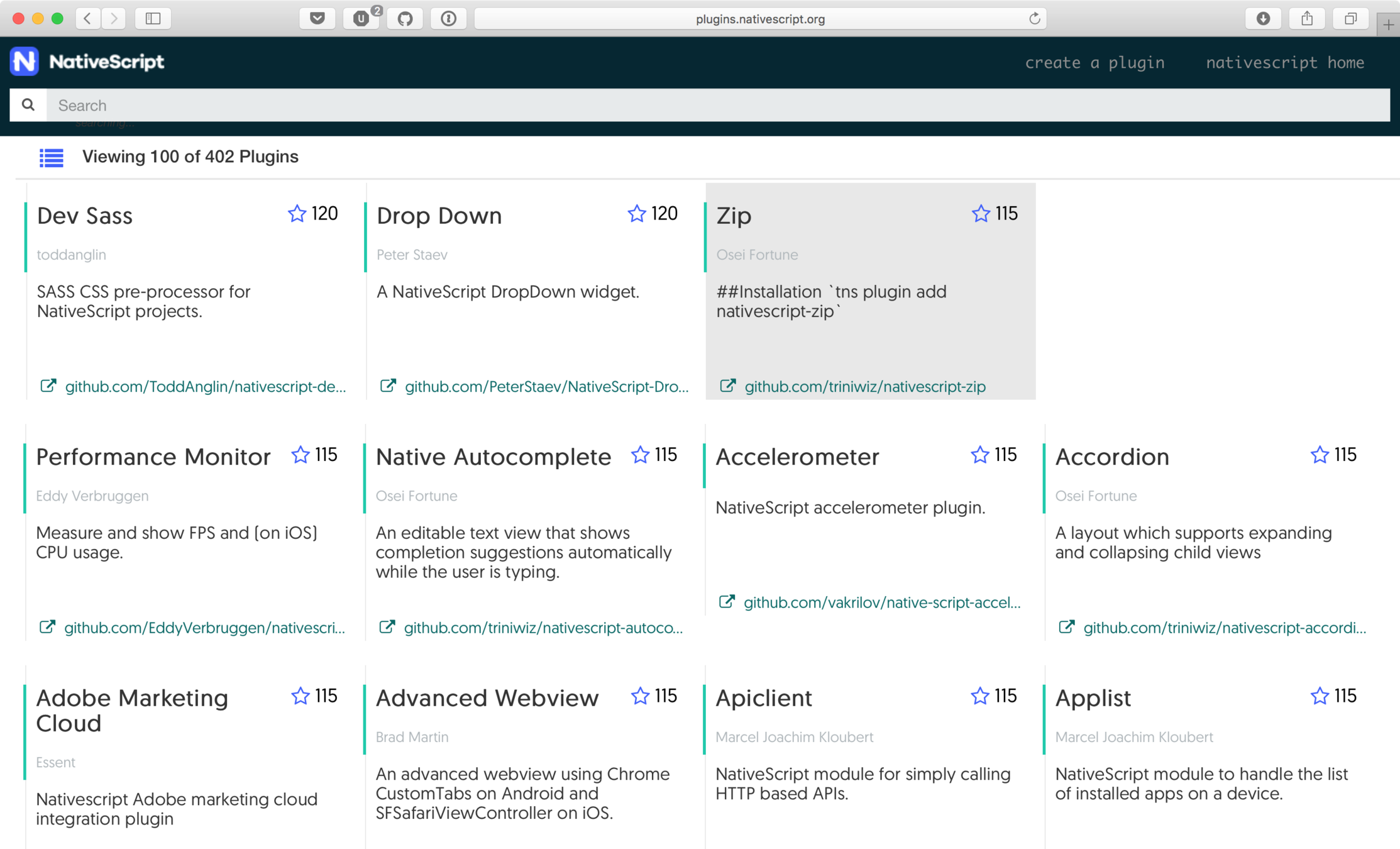Toggle the Safari sidebar button

point(153,19)
